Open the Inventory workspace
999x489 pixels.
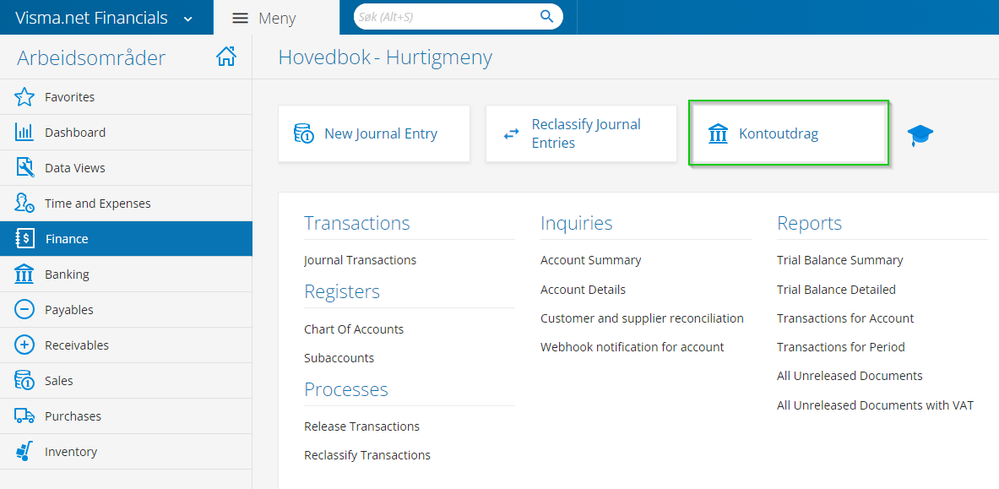click(126, 451)
